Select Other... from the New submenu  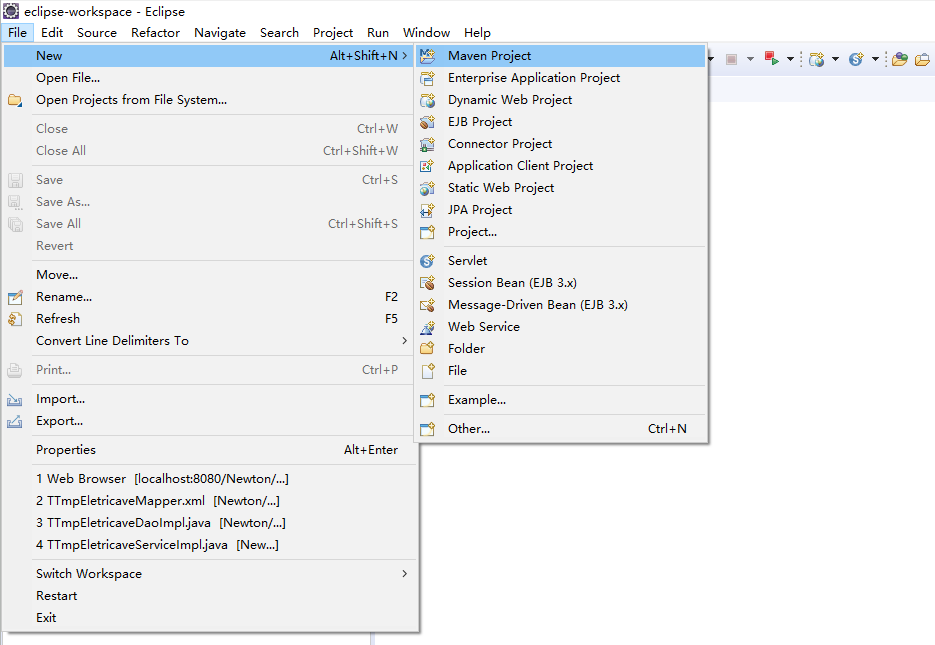pos(468,428)
